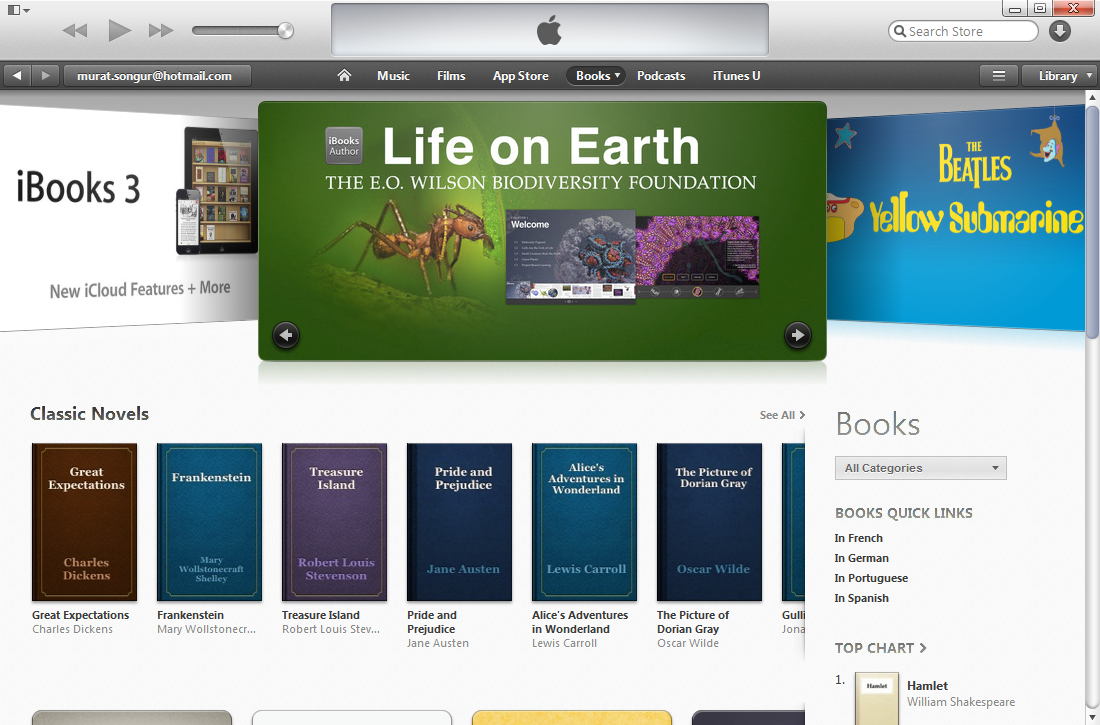The height and width of the screenshot is (725, 1100).
Task: Open the All Categories dropdown
Action: tap(920, 468)
